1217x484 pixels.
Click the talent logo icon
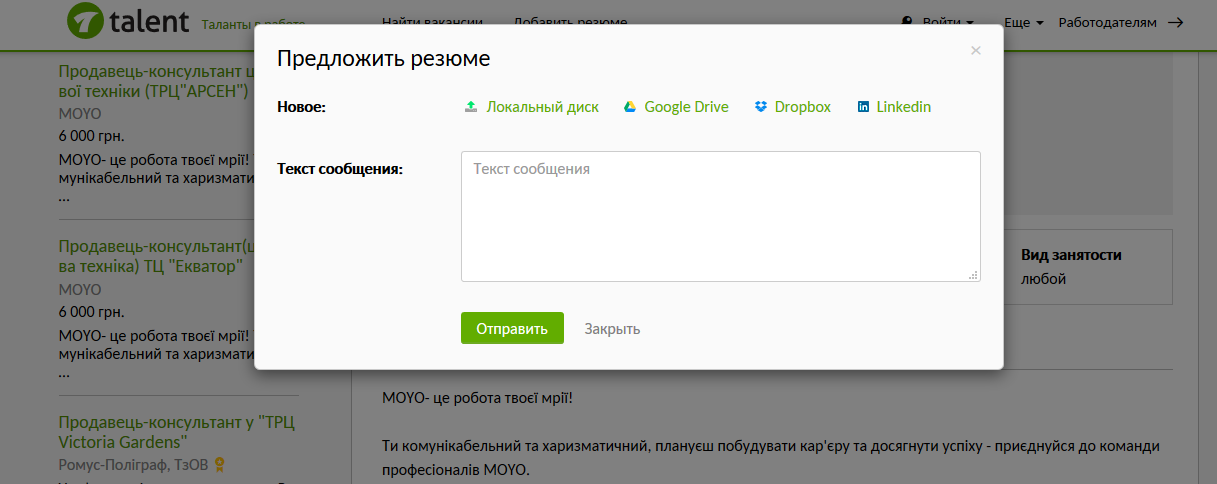pyautogui.click(x=85, y=21)
